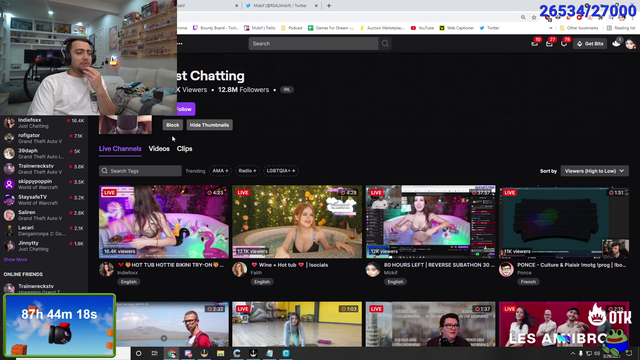640x360 pixels.
Task: Click Chrome icon in Windows taskbar
Action: pos(172,353)
